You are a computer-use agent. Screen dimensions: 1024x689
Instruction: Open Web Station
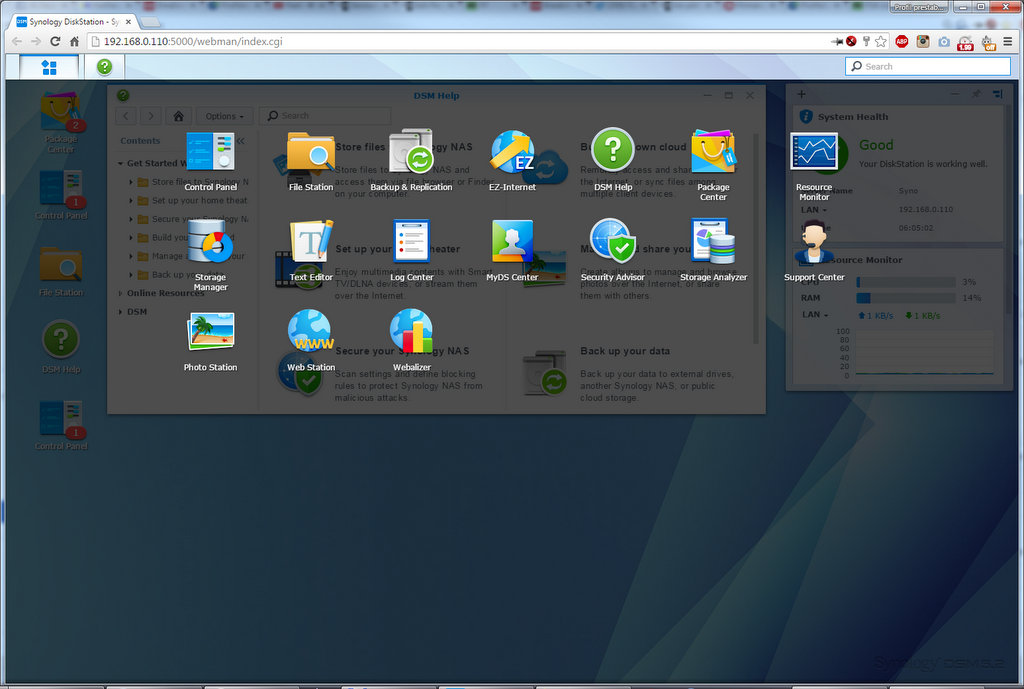pos(311,341)
